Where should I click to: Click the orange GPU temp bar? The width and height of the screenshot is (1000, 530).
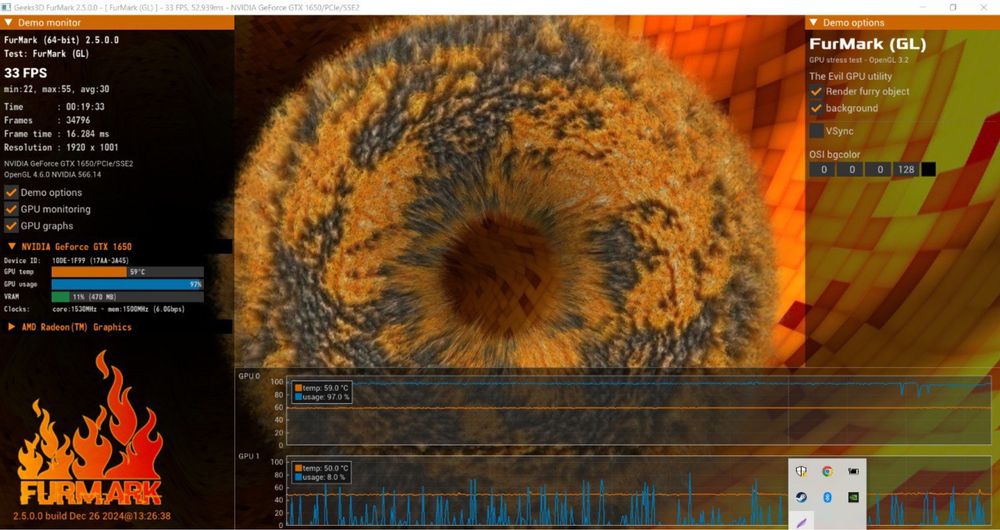(89, 272)
